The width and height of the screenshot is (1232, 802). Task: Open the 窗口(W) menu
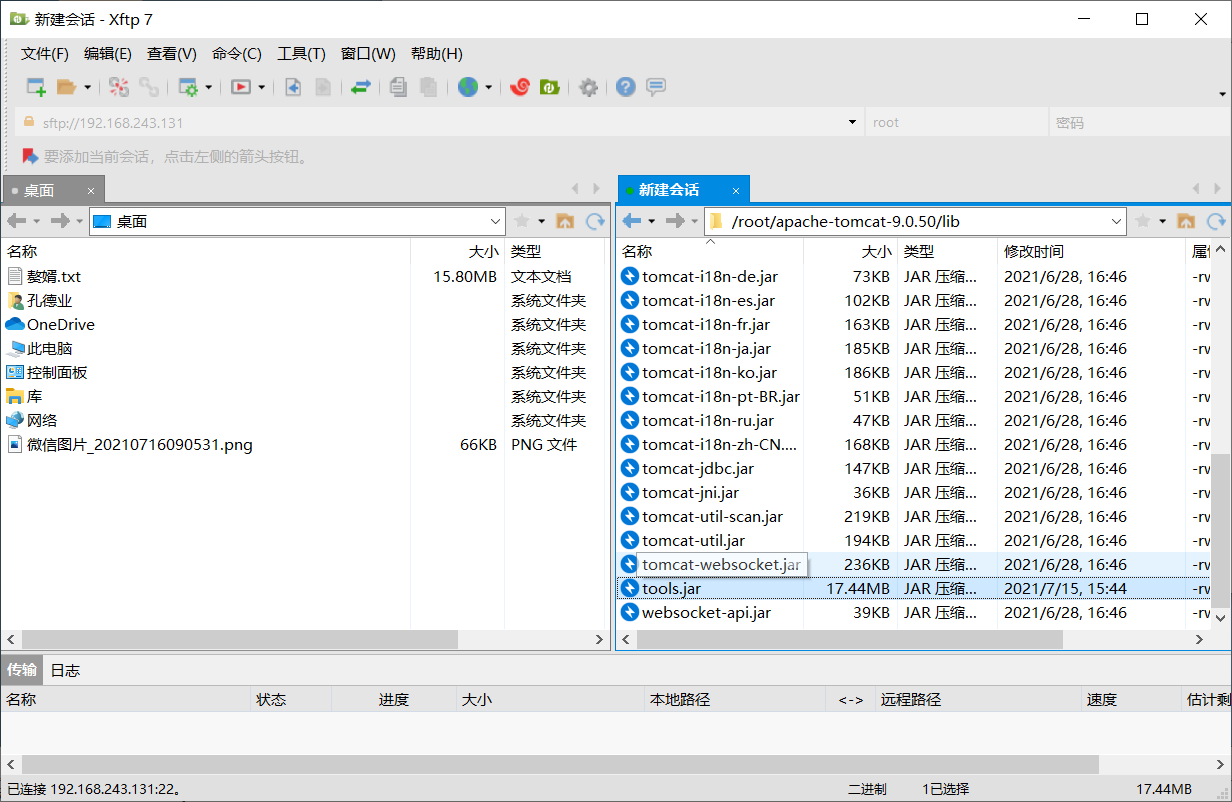tap(368, 54)
